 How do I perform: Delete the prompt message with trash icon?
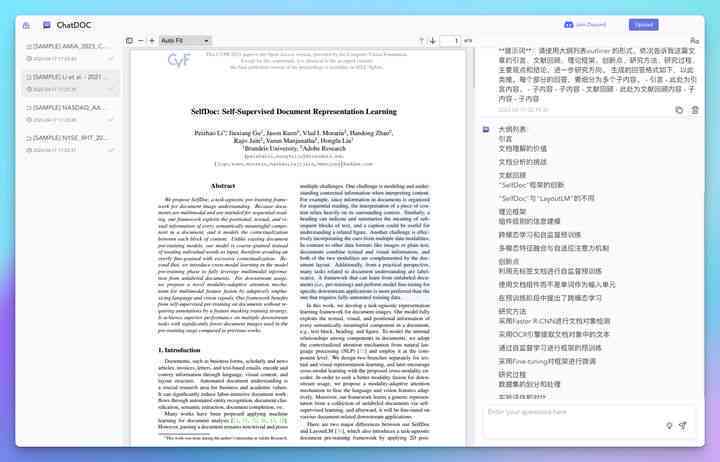695,110
